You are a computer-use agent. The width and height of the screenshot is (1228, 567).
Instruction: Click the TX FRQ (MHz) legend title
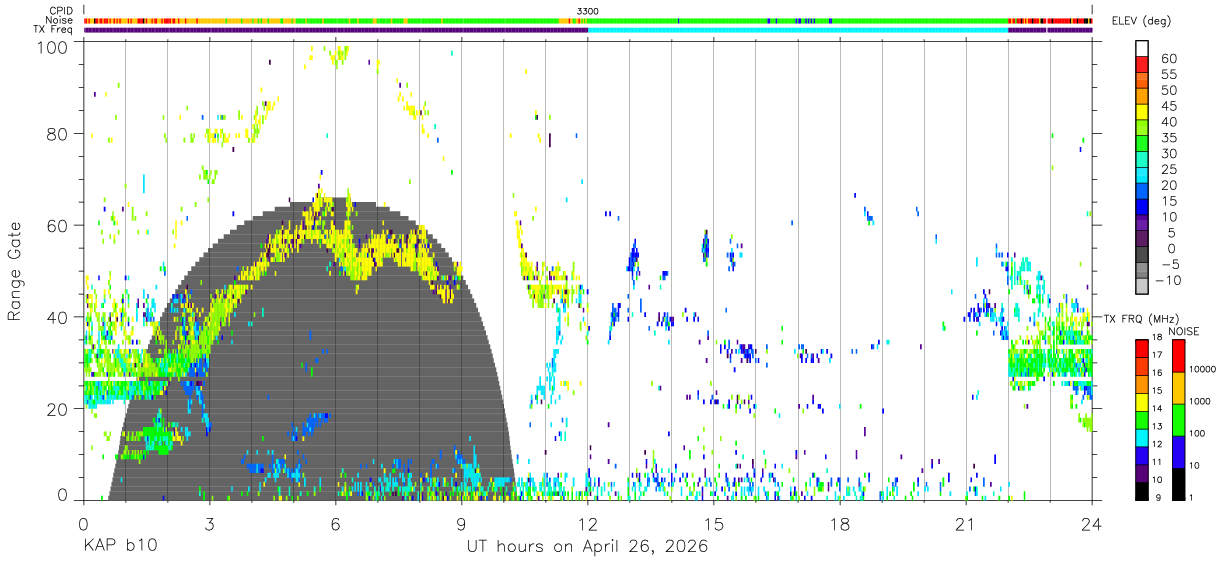pyautogui.click(x=1143, y=318)
